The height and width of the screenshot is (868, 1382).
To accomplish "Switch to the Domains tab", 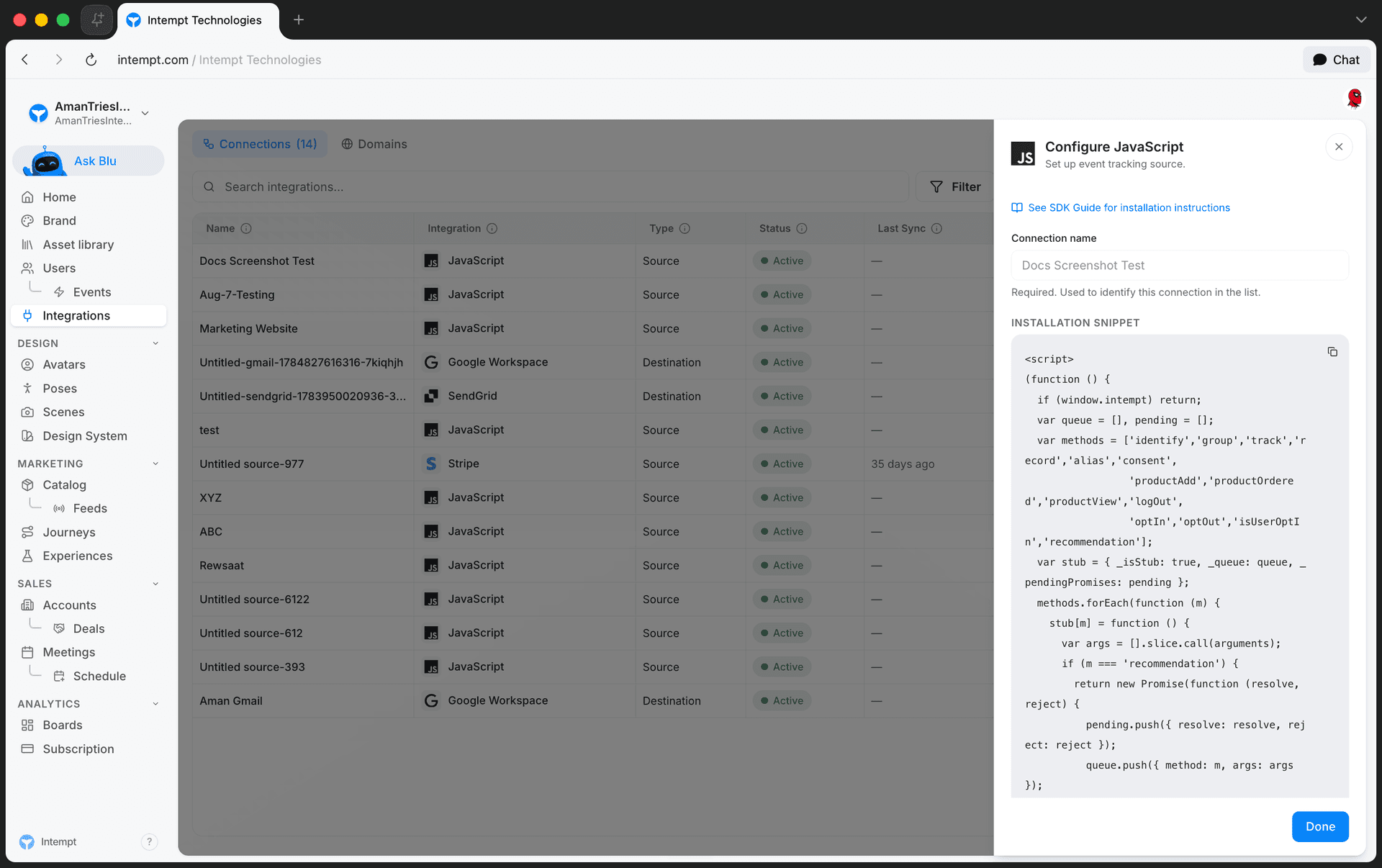I will 374,144.
